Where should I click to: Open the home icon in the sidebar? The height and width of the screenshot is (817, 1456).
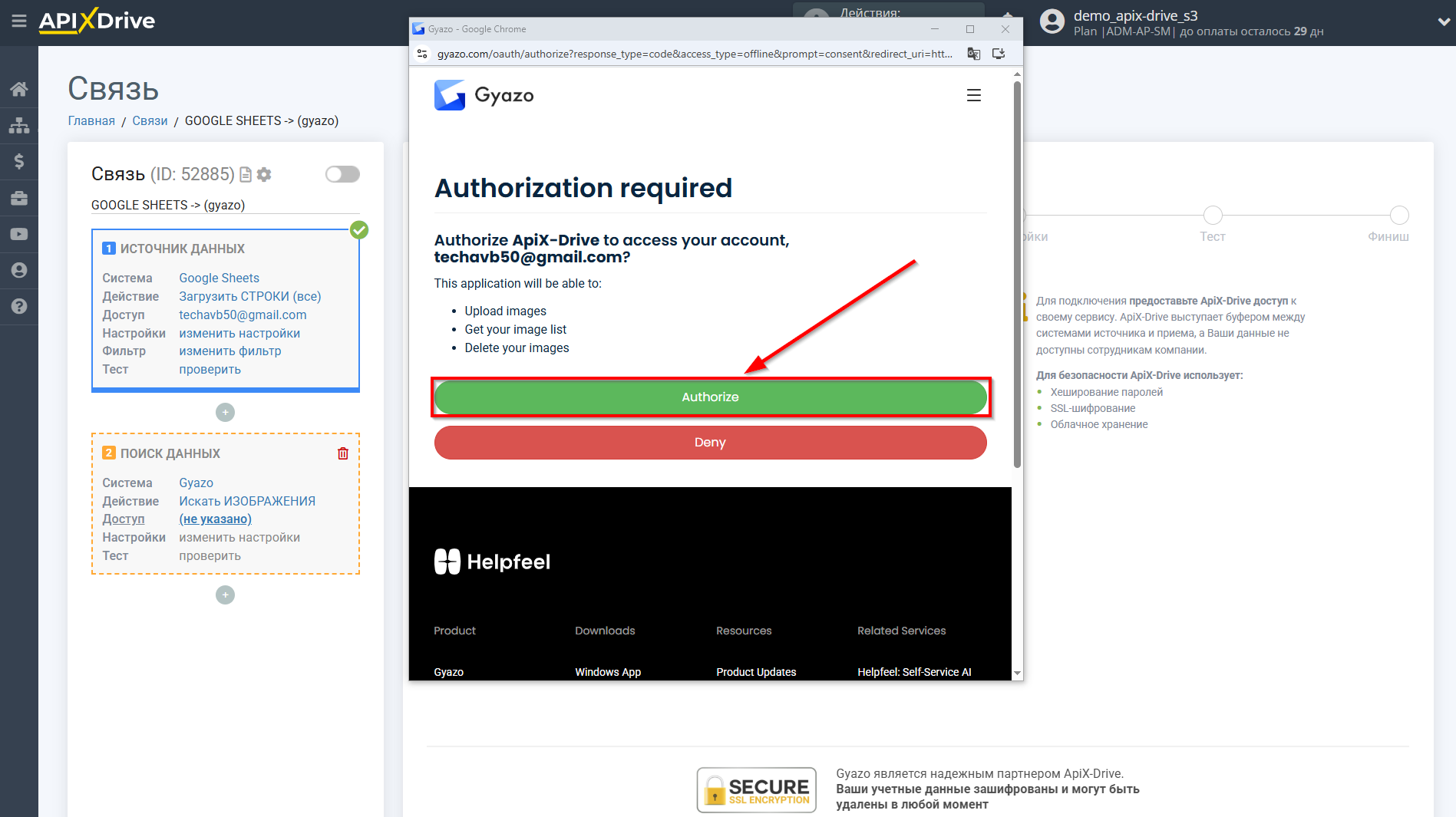click(x=19, y=88)
